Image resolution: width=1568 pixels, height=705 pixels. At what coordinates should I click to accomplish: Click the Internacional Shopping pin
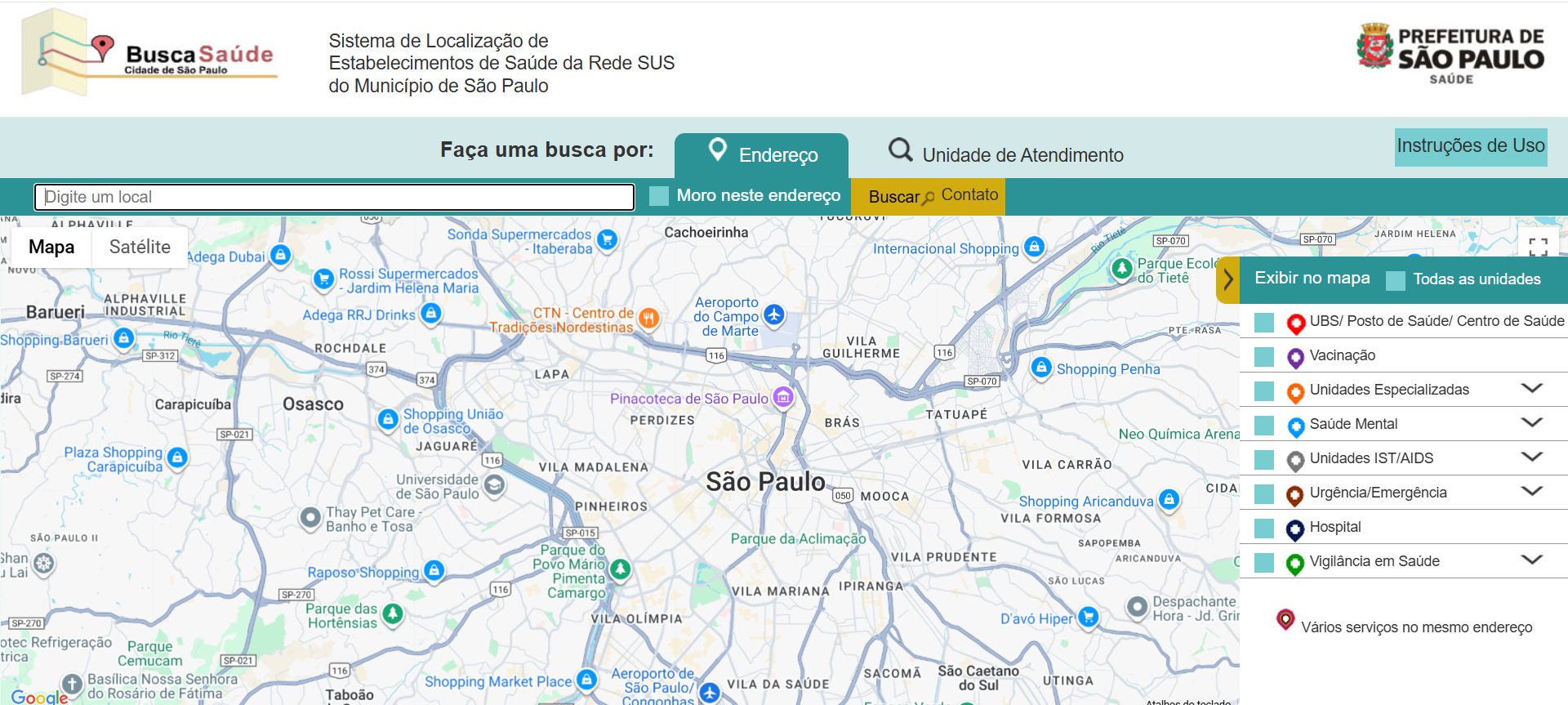[x=1035, y=247]
